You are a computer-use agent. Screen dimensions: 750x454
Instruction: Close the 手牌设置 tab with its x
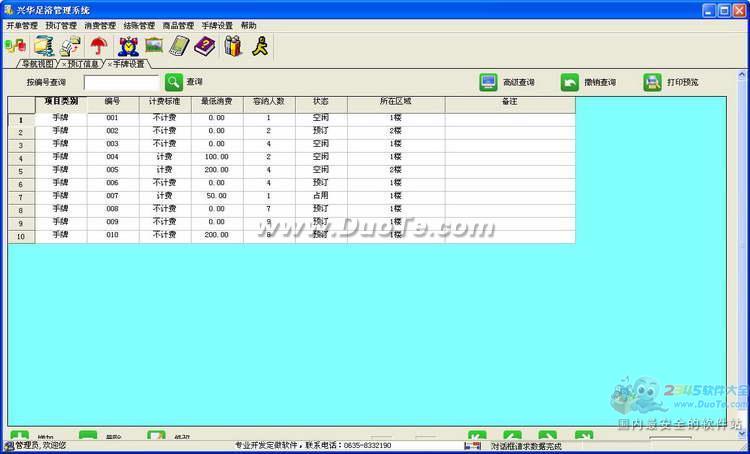tap(109, 64)
